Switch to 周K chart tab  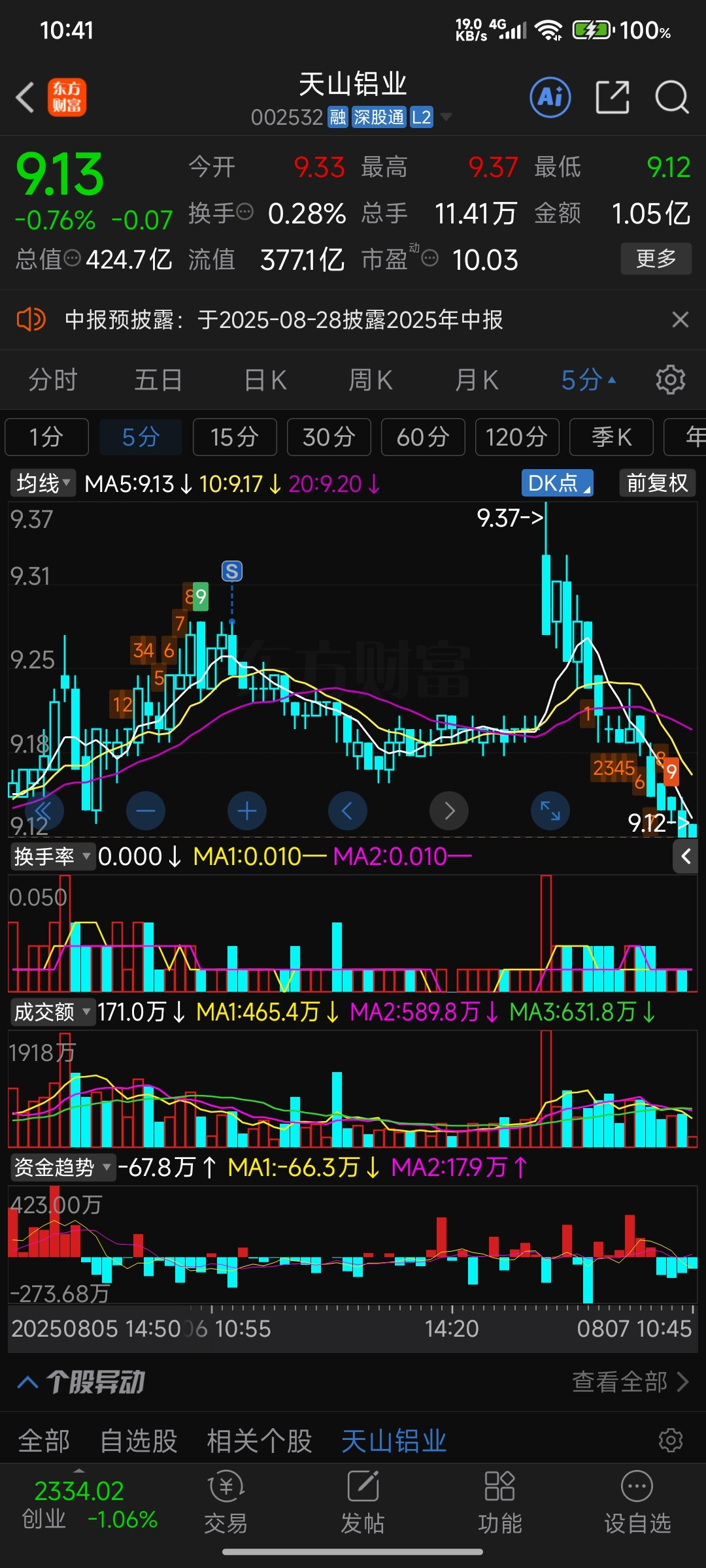[371, 380]
